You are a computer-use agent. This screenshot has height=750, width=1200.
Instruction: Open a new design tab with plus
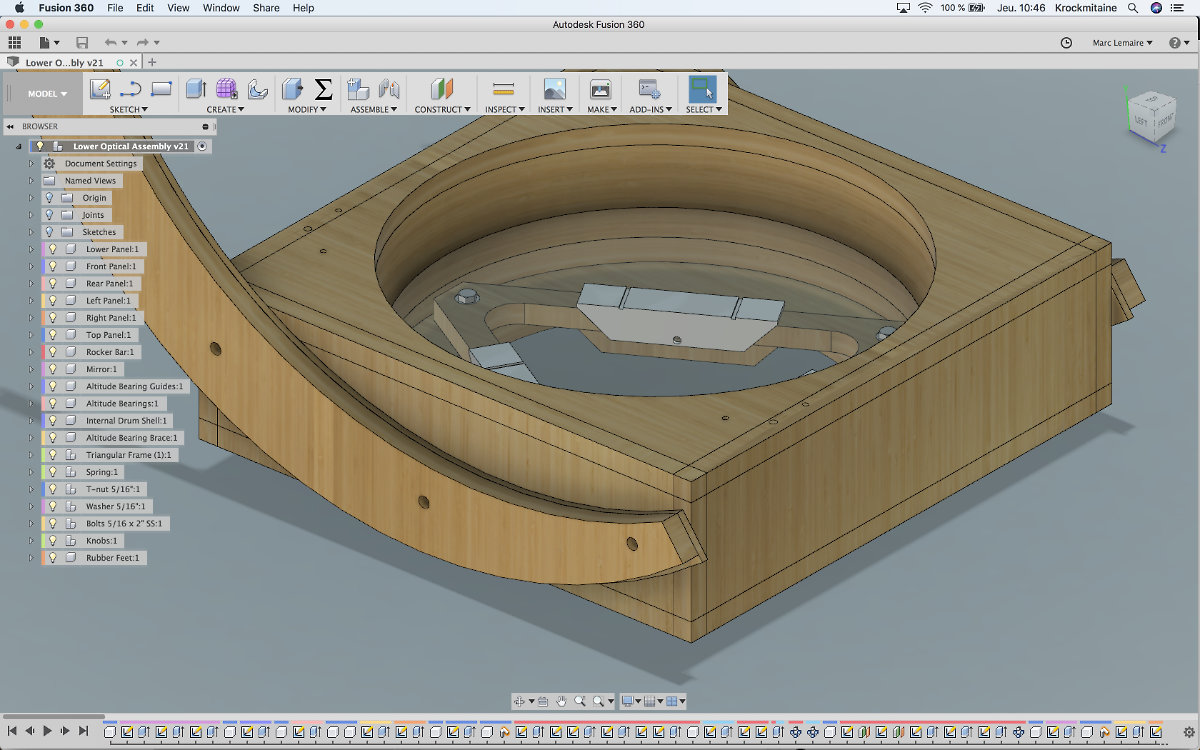(x=152, y=62)
